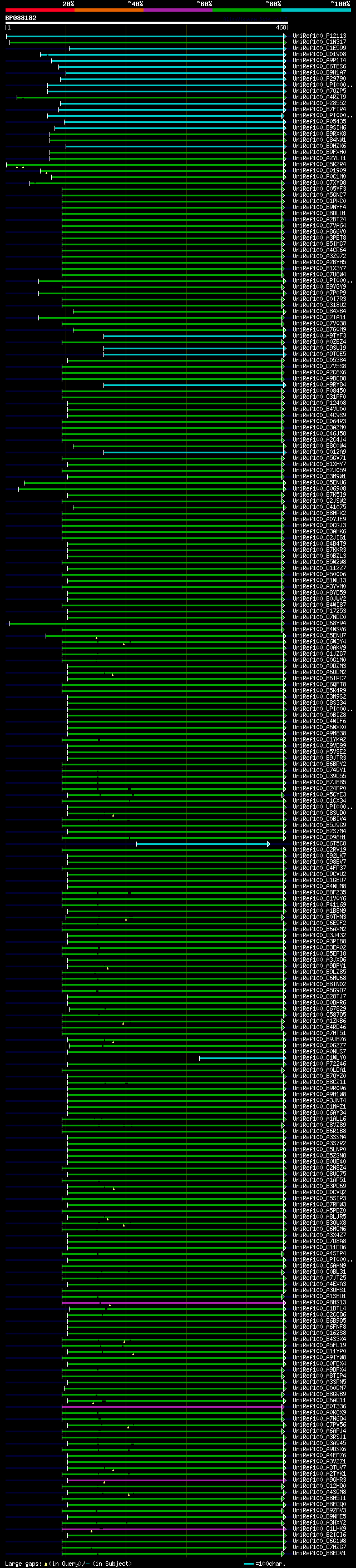Viewport: 356px width, 1568px height.
Task: Click the red 20% identity legend segment
Action: pos(39,10)
